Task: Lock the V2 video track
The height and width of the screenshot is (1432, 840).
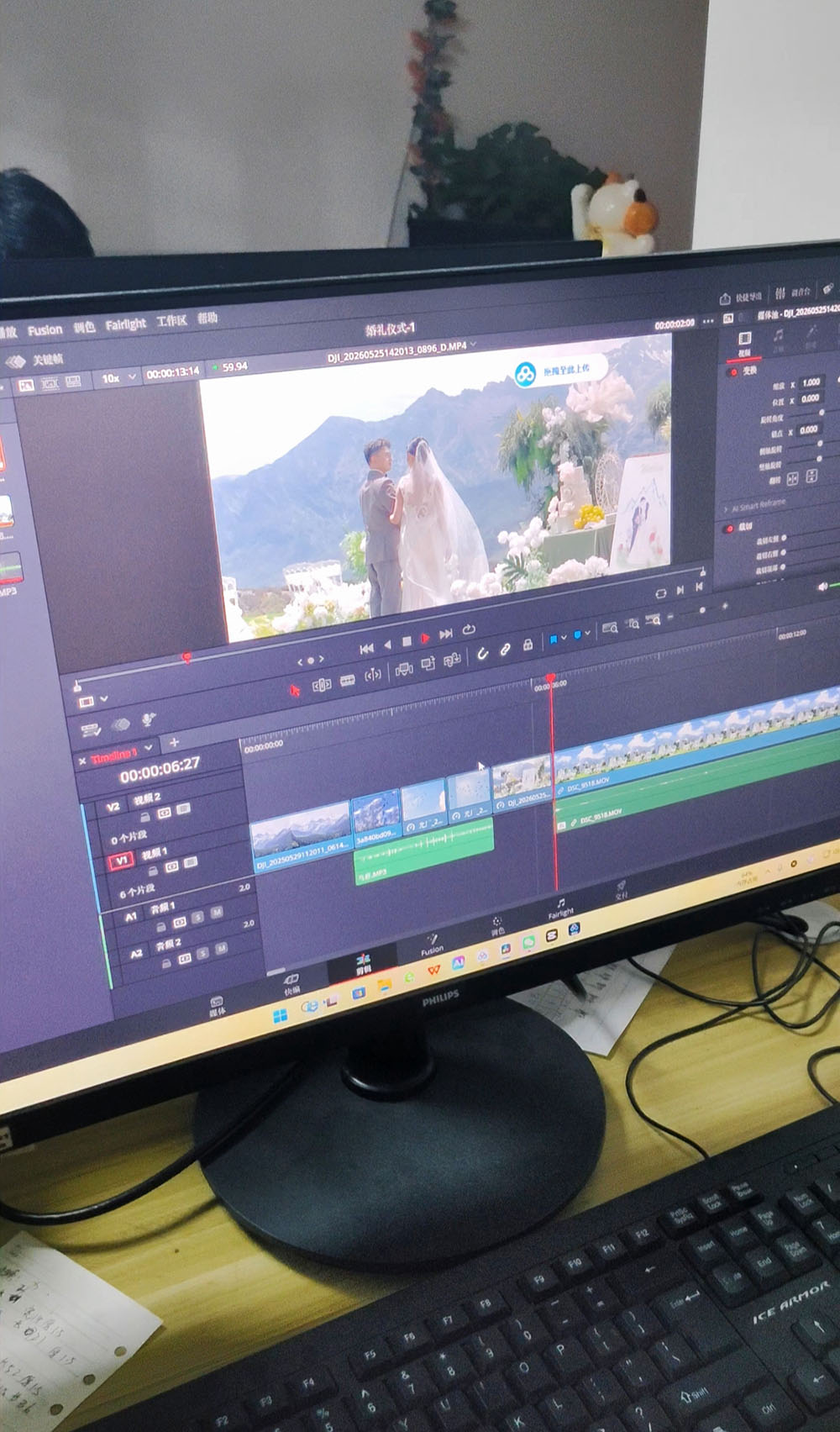Action: click(145, 817)
